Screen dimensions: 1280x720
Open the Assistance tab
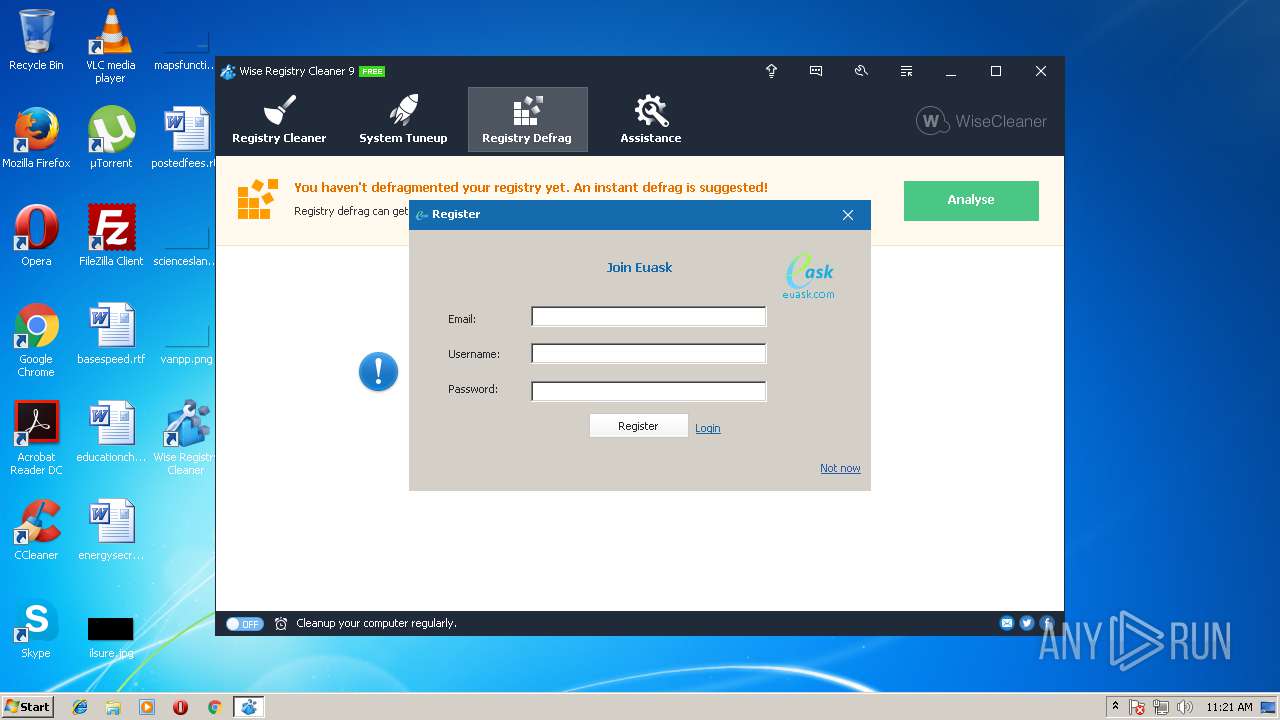(x=651, y=120)
